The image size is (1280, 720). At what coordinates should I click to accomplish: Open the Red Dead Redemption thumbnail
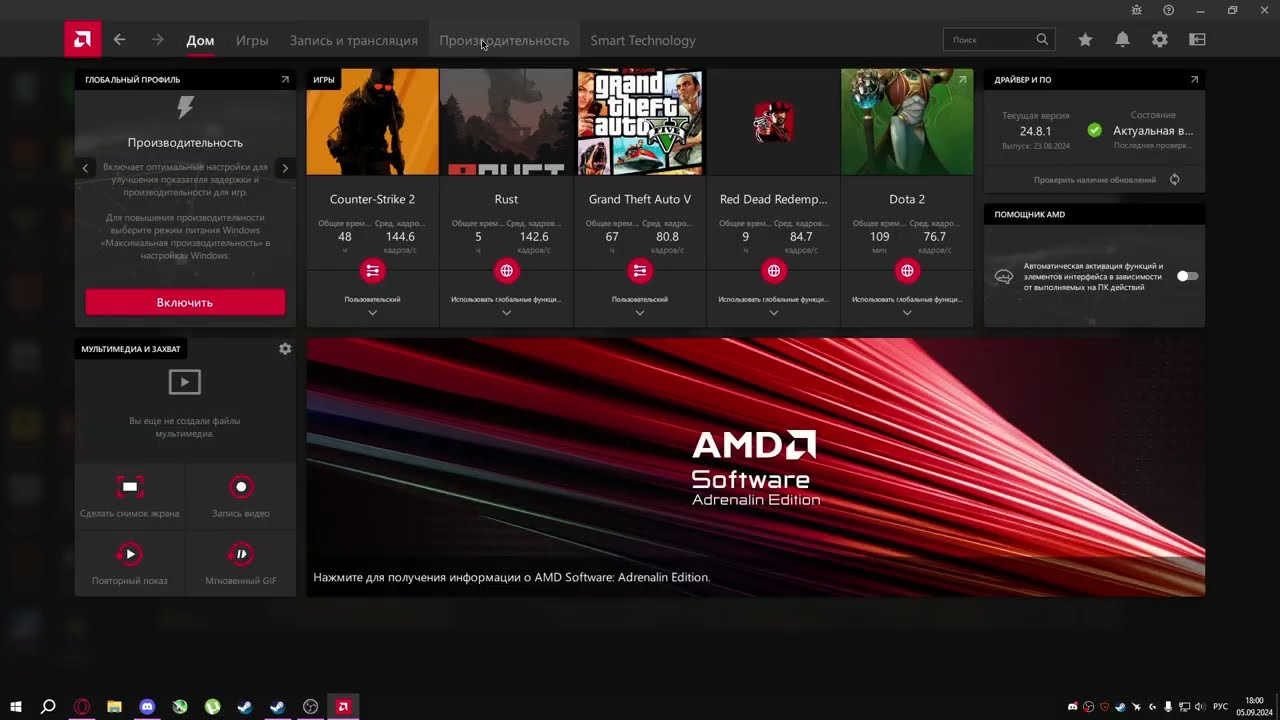773,121
